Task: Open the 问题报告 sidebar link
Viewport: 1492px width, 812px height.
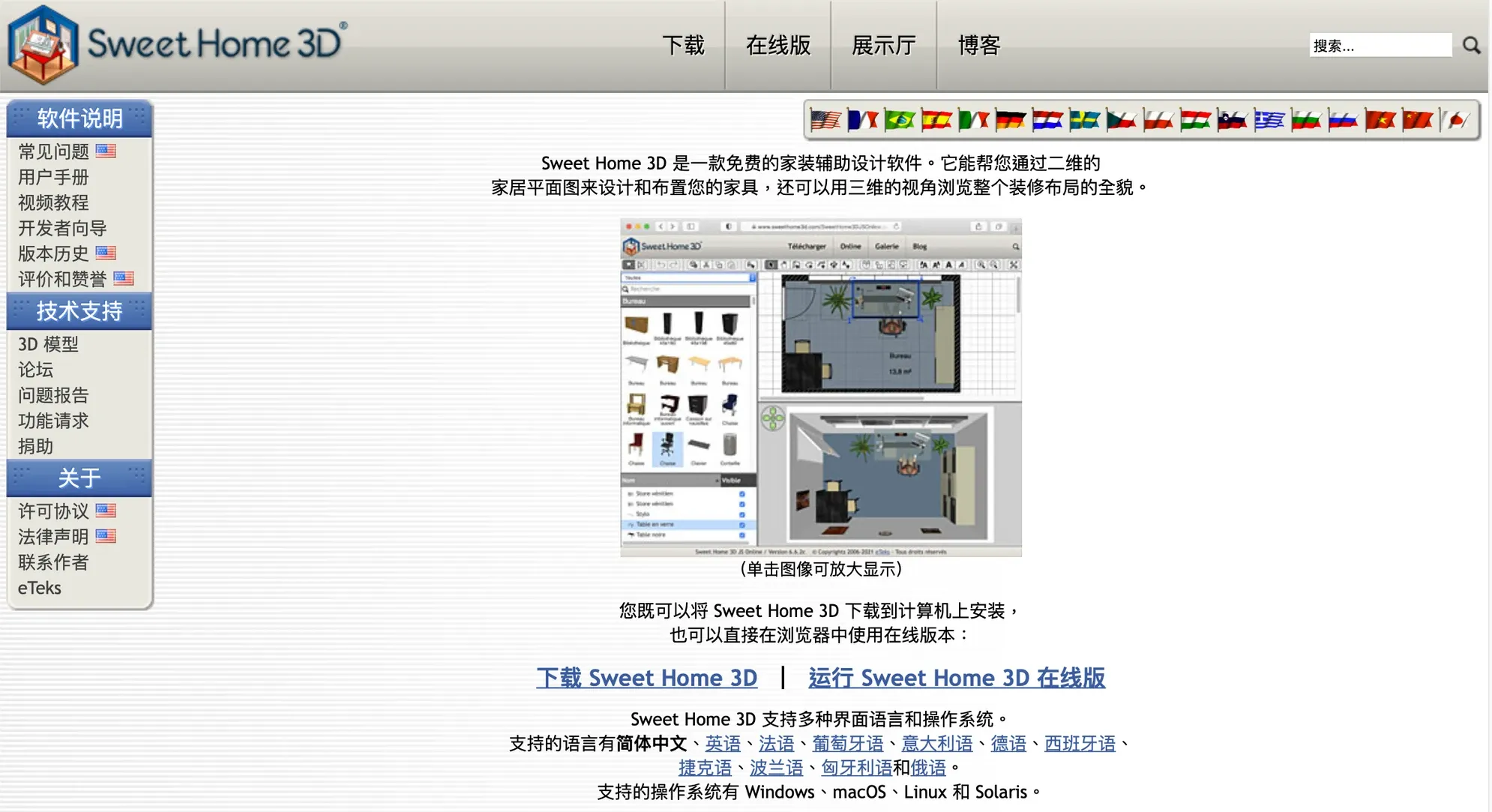Action: [53, 395]
